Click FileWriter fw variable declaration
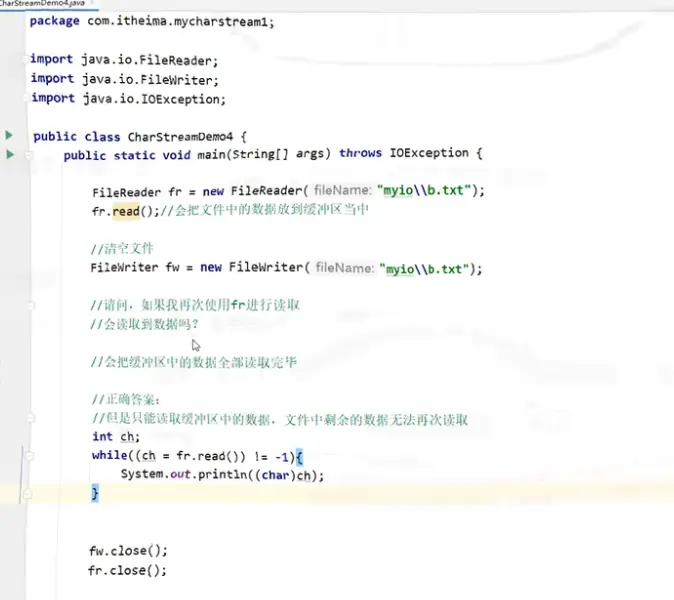 click(135, 267)
